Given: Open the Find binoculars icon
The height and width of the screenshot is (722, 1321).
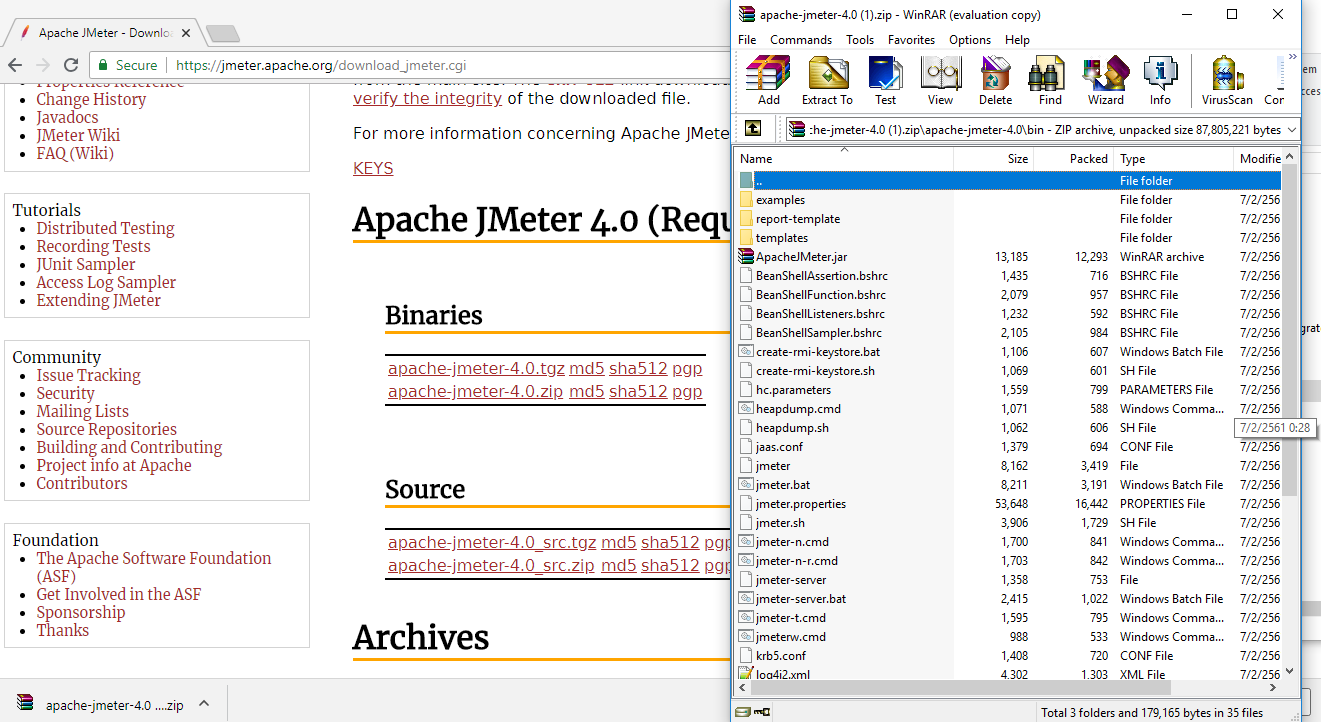Looking at the screenshot, I should point(1050,80).
